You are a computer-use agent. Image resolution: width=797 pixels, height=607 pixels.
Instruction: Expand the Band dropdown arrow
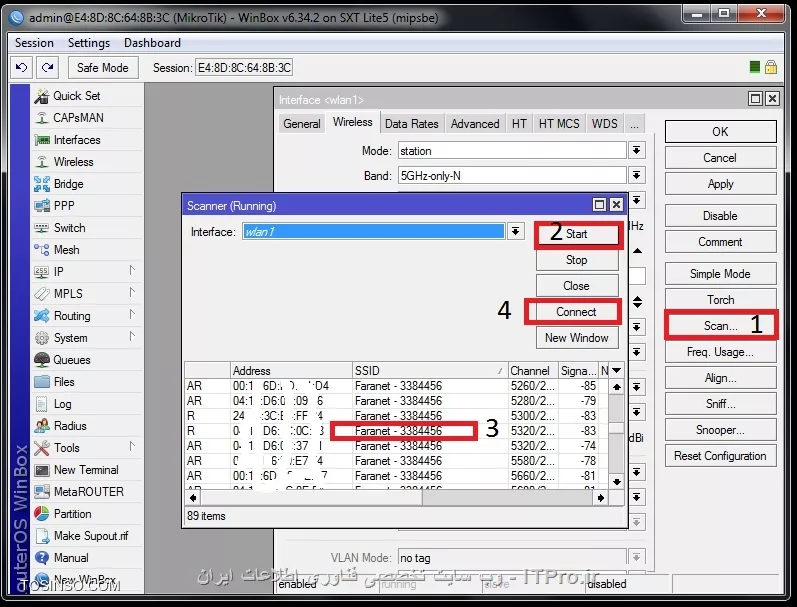coord(636,175)
